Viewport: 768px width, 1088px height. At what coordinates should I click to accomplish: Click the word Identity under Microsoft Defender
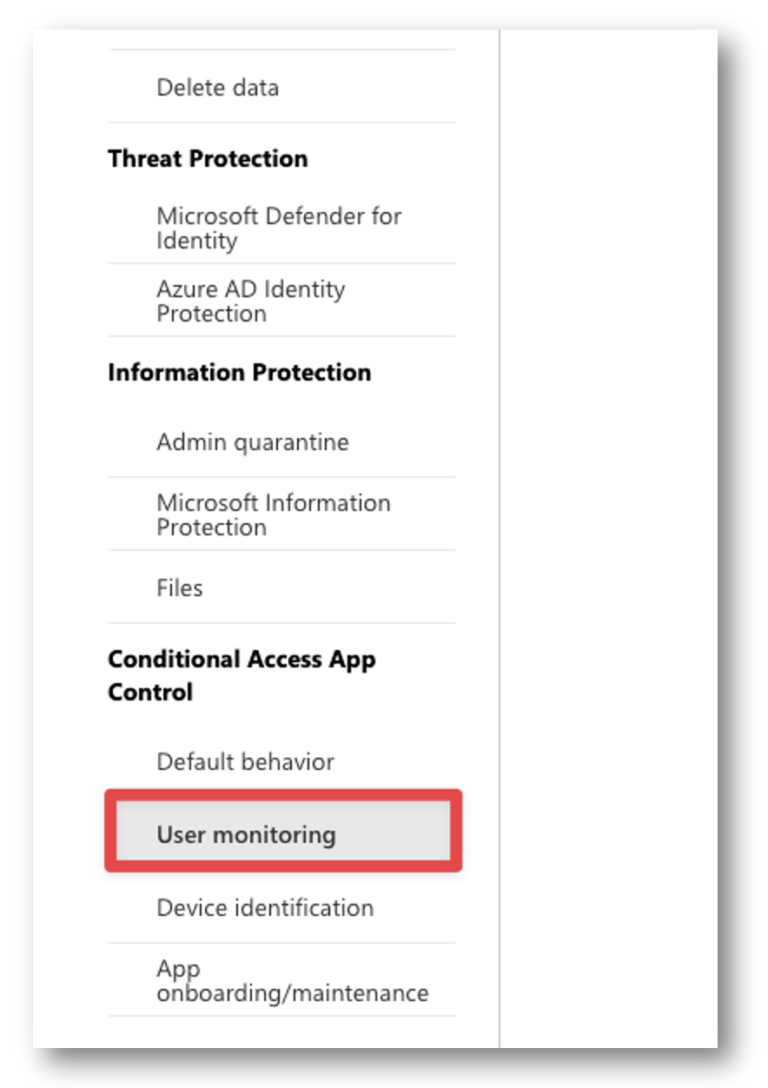click(197, 241)
